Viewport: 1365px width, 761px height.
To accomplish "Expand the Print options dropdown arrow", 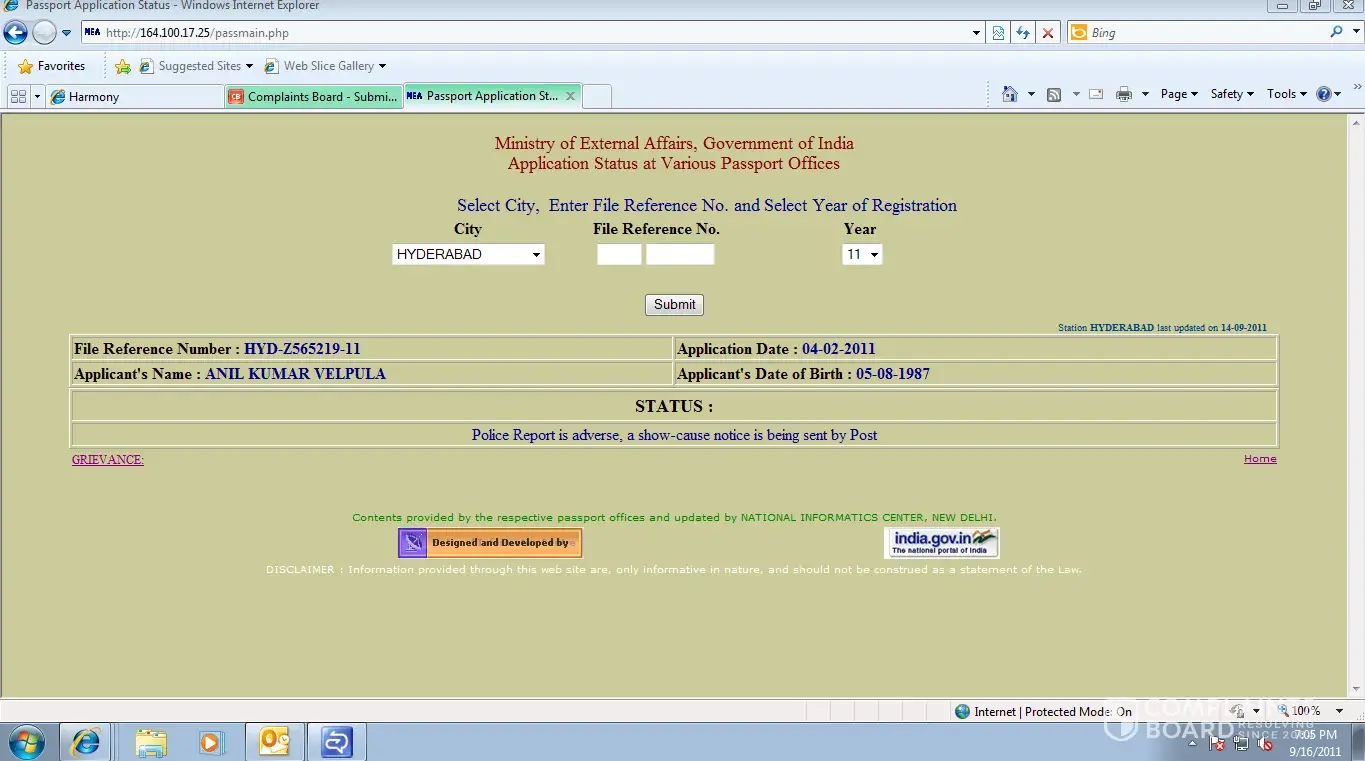I will 1145,94.
